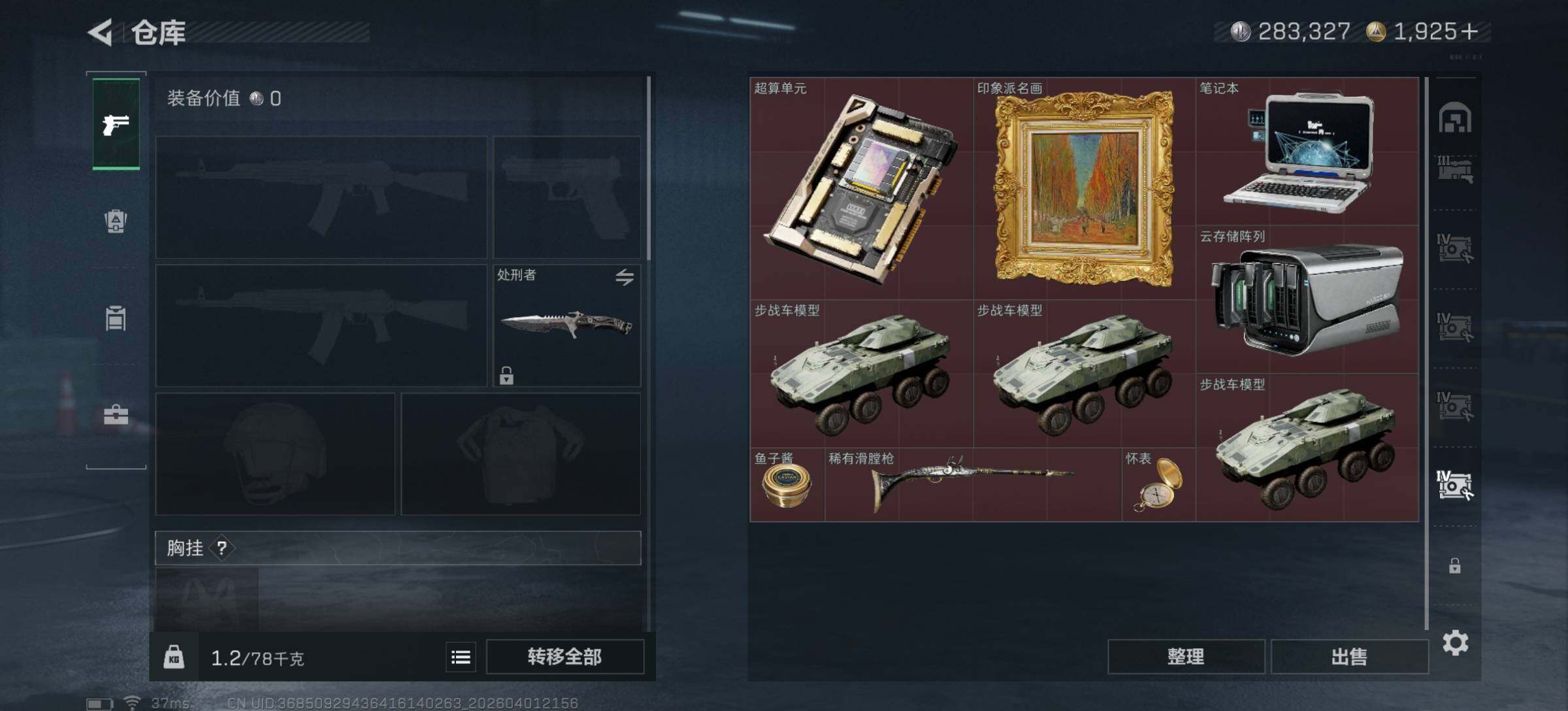
Task: Click the equipment panel vertical scrollbar
Action: [649, 168]
